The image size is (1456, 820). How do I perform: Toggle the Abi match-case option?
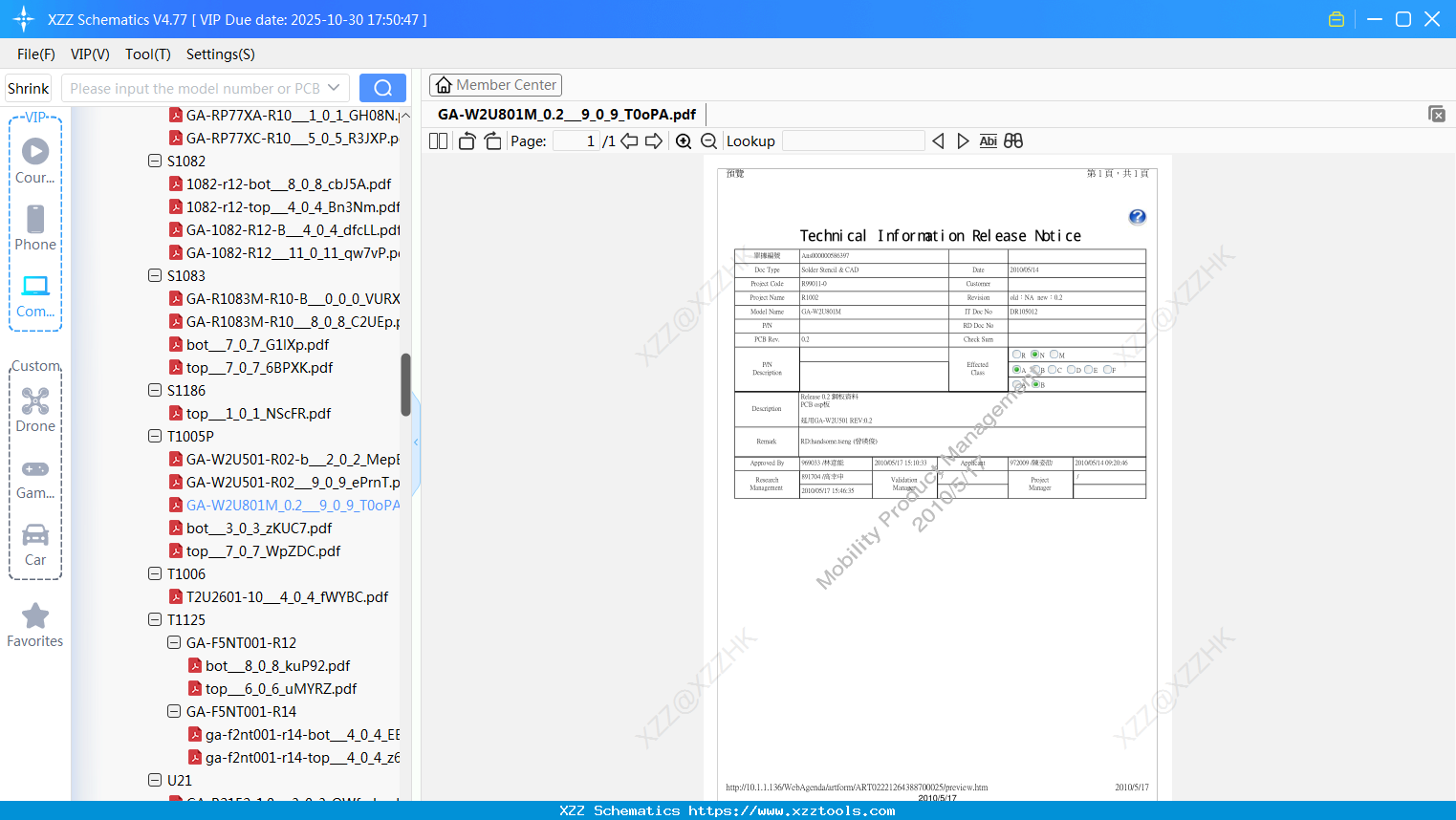click(989, 141)
